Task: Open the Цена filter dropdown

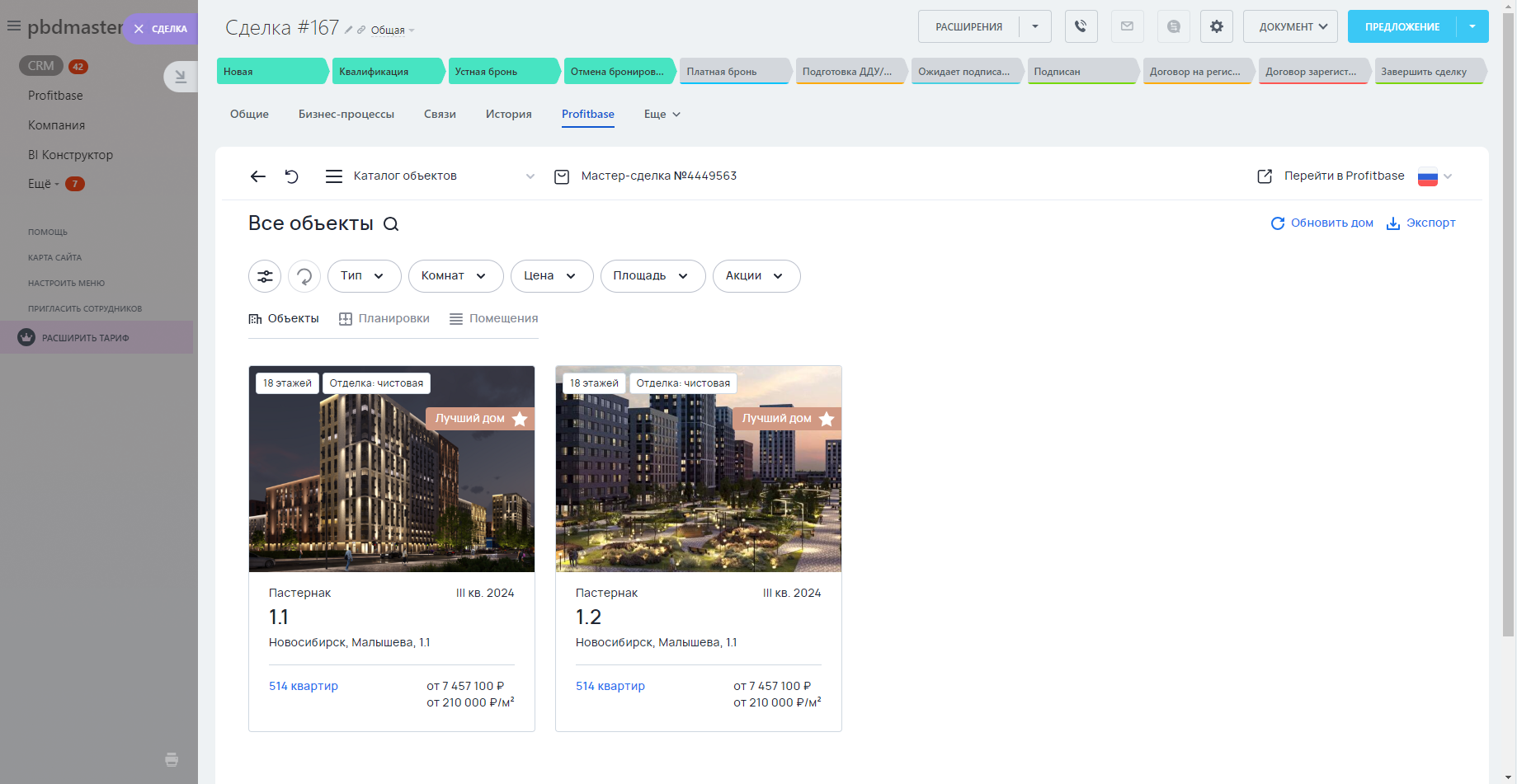Action: tap(551, 276)
